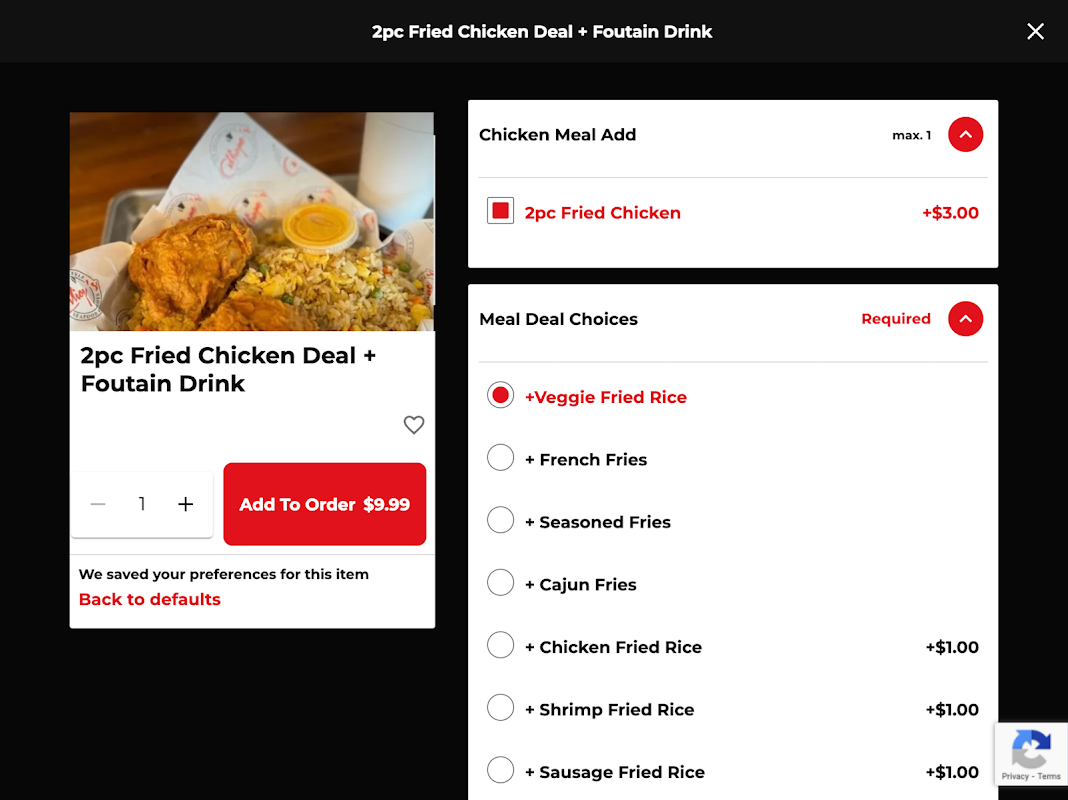Click the heart favorite icon

pyautogui.click(x=414, y=425)
